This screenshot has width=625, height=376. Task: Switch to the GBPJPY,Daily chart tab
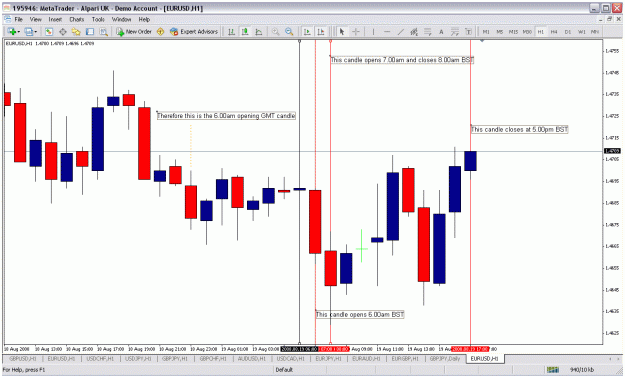pos(444,359)
